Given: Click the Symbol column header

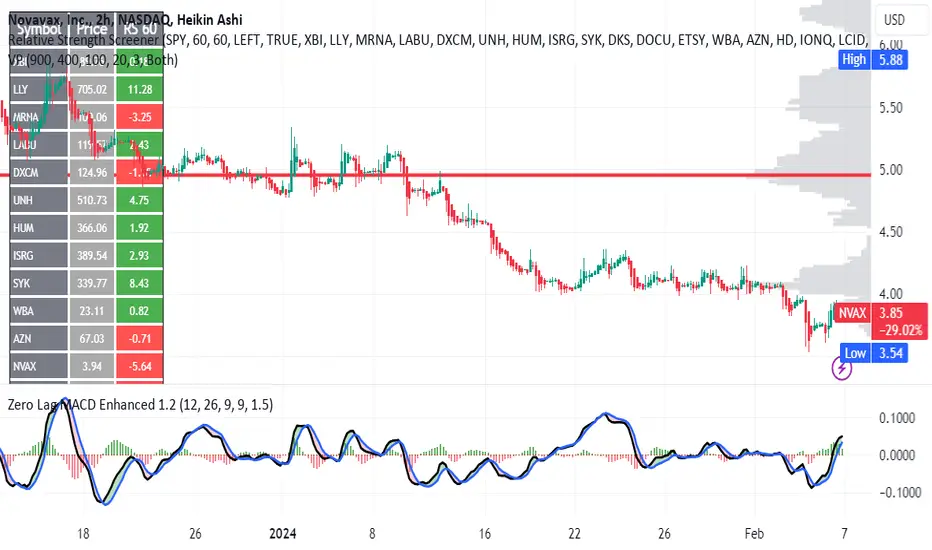Looking at the screenshot, I should 39,29.
